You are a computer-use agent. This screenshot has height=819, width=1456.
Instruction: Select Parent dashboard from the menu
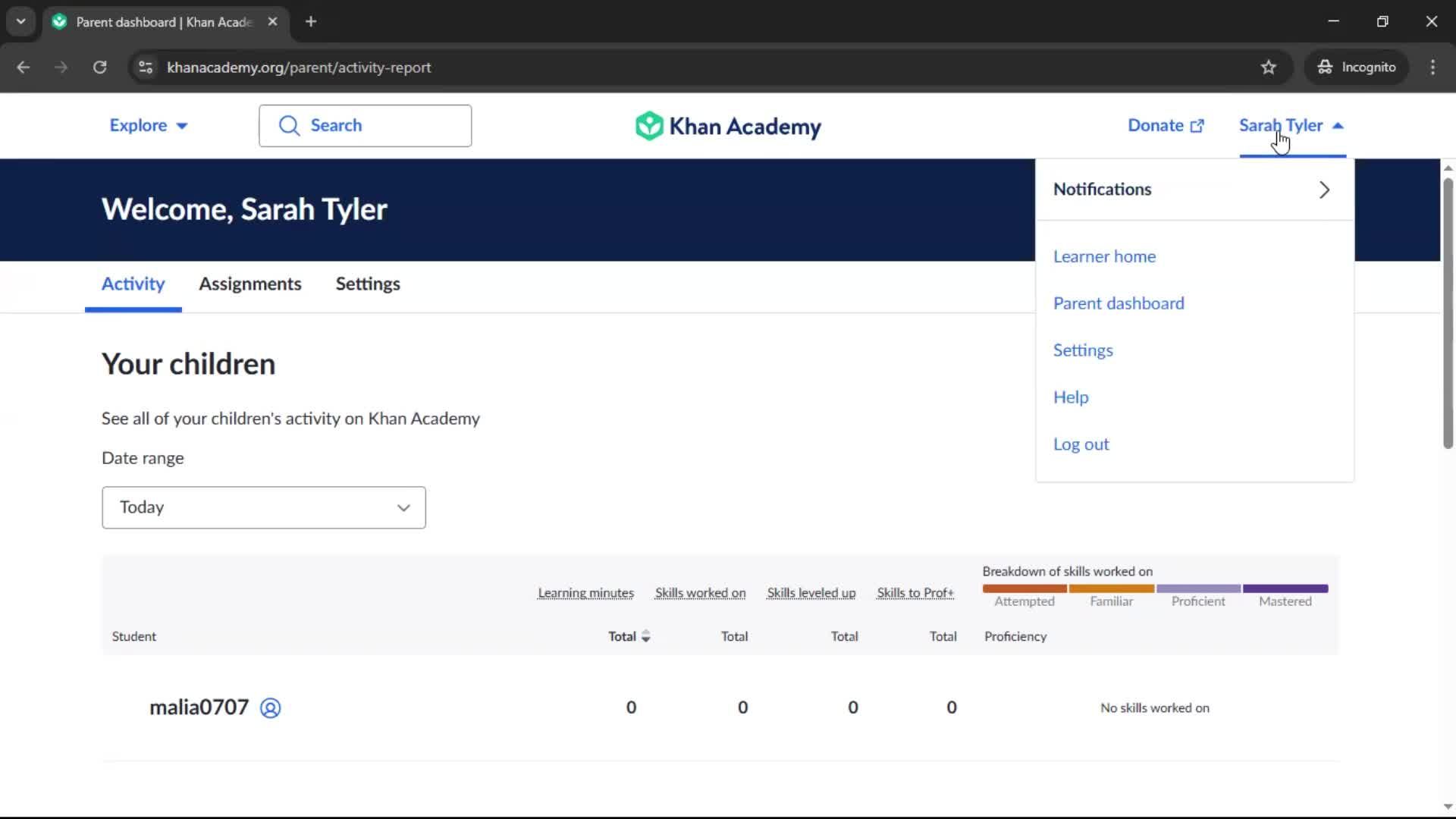[x=1119, y=304]
